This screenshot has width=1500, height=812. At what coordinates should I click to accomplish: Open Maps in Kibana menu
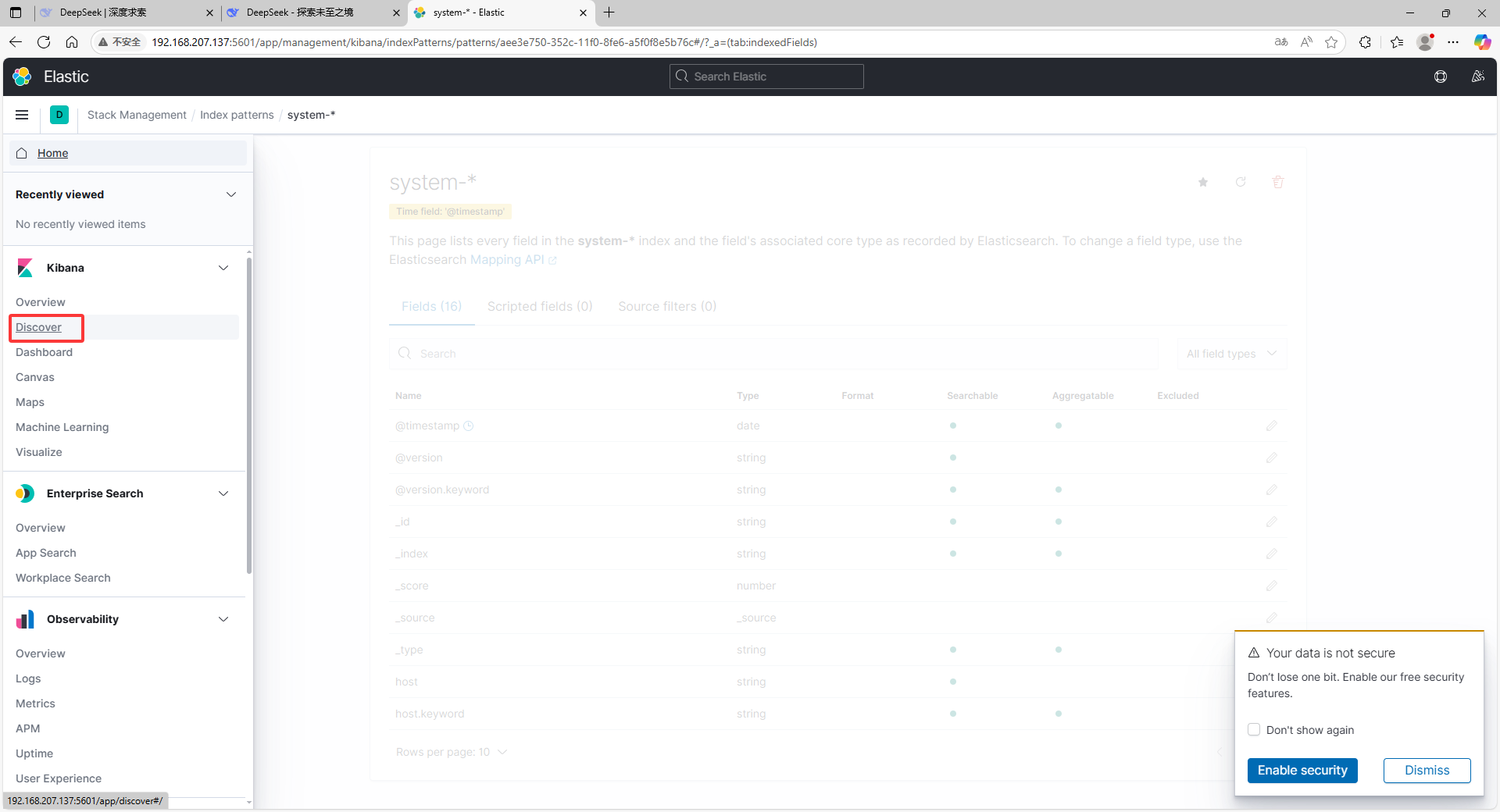coord(30,402)
